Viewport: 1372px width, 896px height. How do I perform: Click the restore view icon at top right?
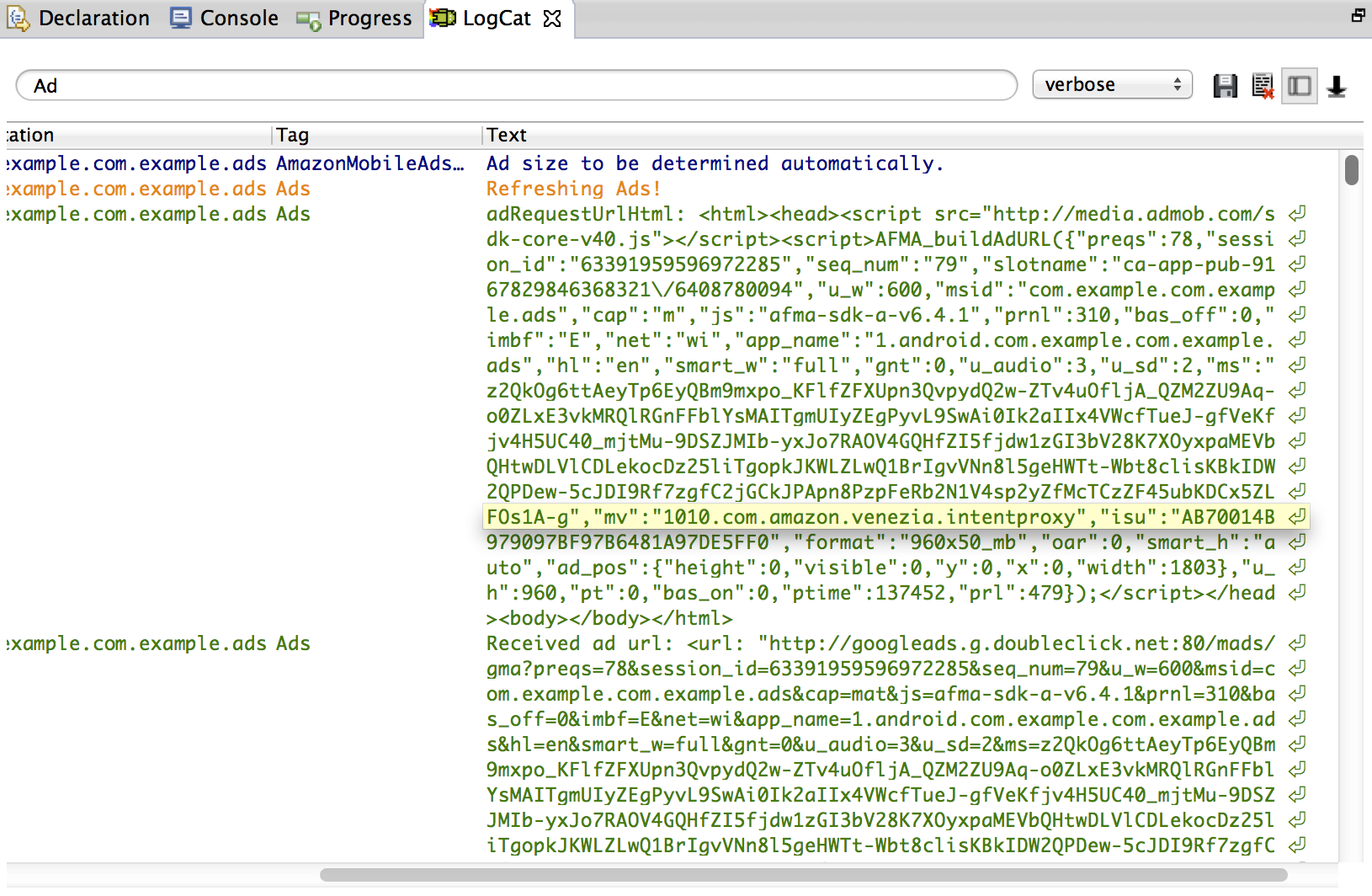(x=1358, y=15)
